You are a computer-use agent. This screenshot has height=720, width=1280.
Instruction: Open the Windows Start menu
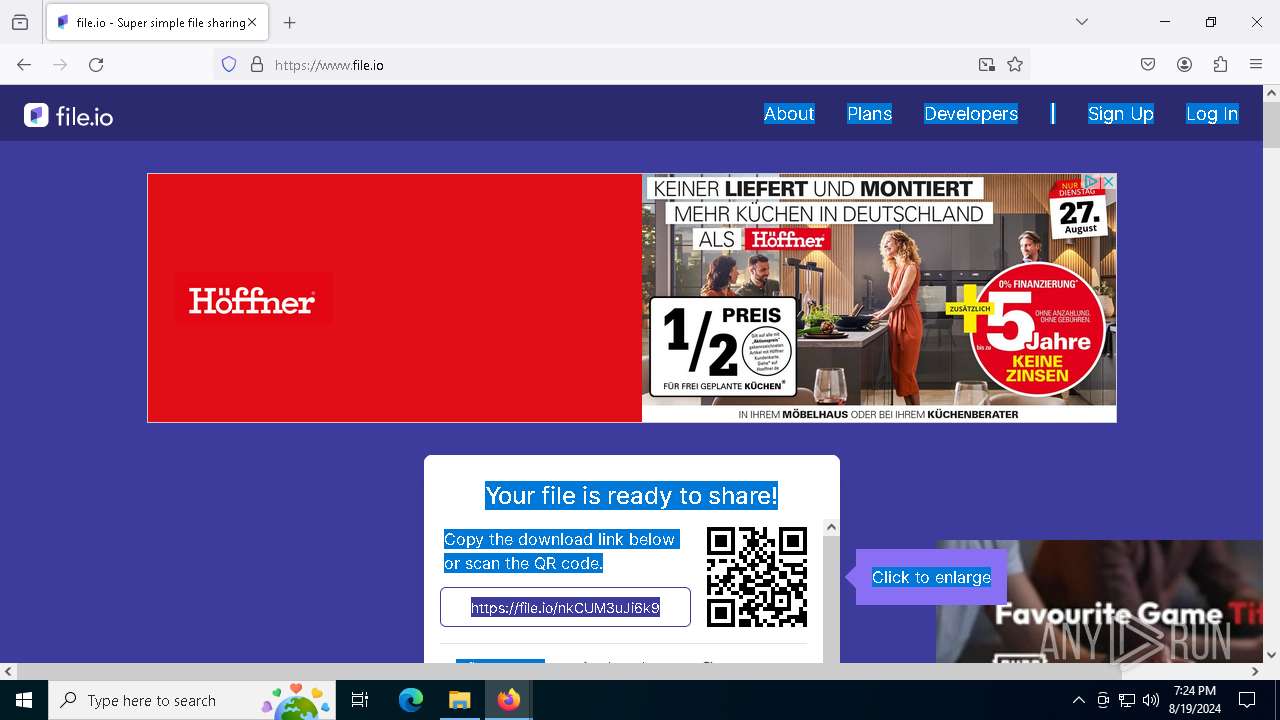(24, 700)
